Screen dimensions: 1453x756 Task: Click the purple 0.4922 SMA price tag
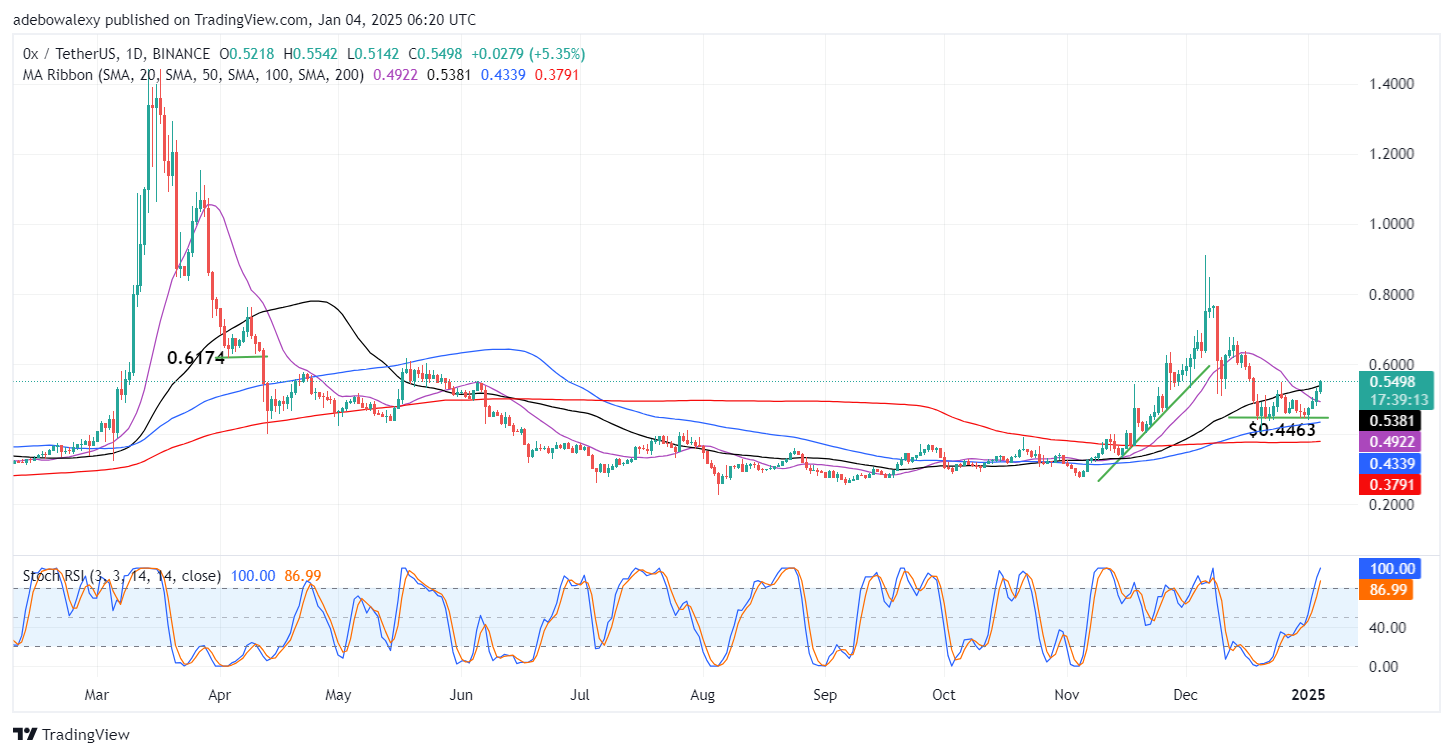pos(1392,441)
